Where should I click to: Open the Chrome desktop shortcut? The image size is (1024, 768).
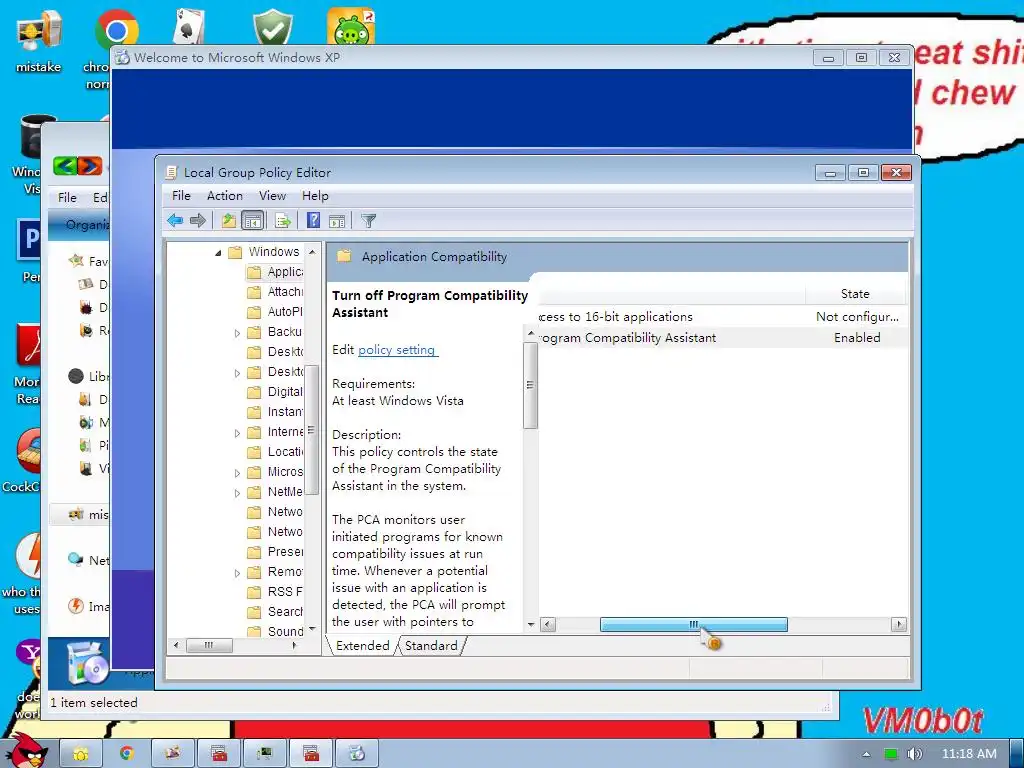coord(116,31)
